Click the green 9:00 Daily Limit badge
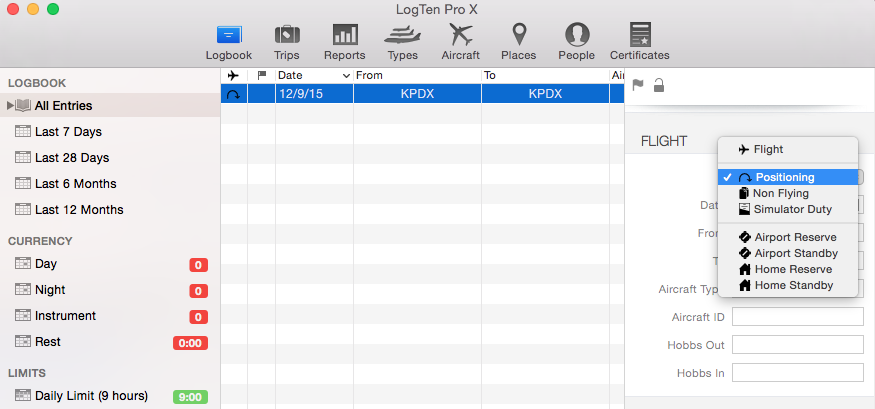This screenshot has height=409, width=875. coord(190,397)
